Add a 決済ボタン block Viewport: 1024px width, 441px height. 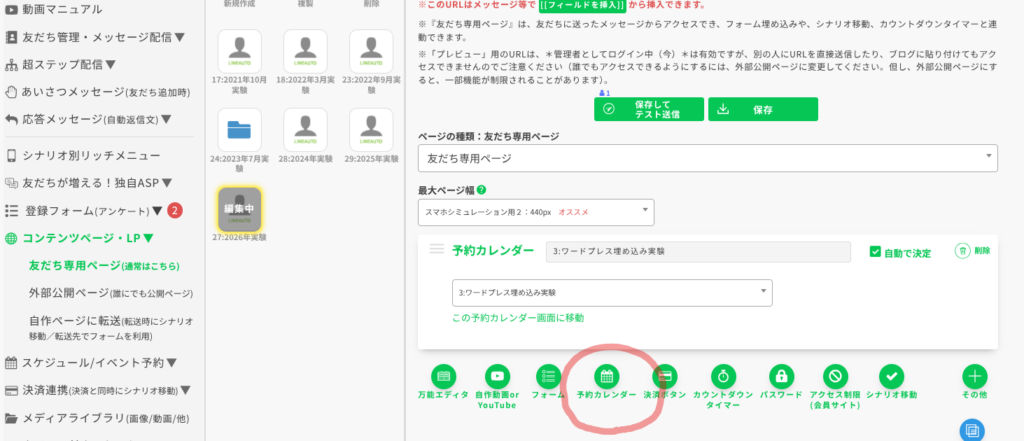tap(665, 376)
